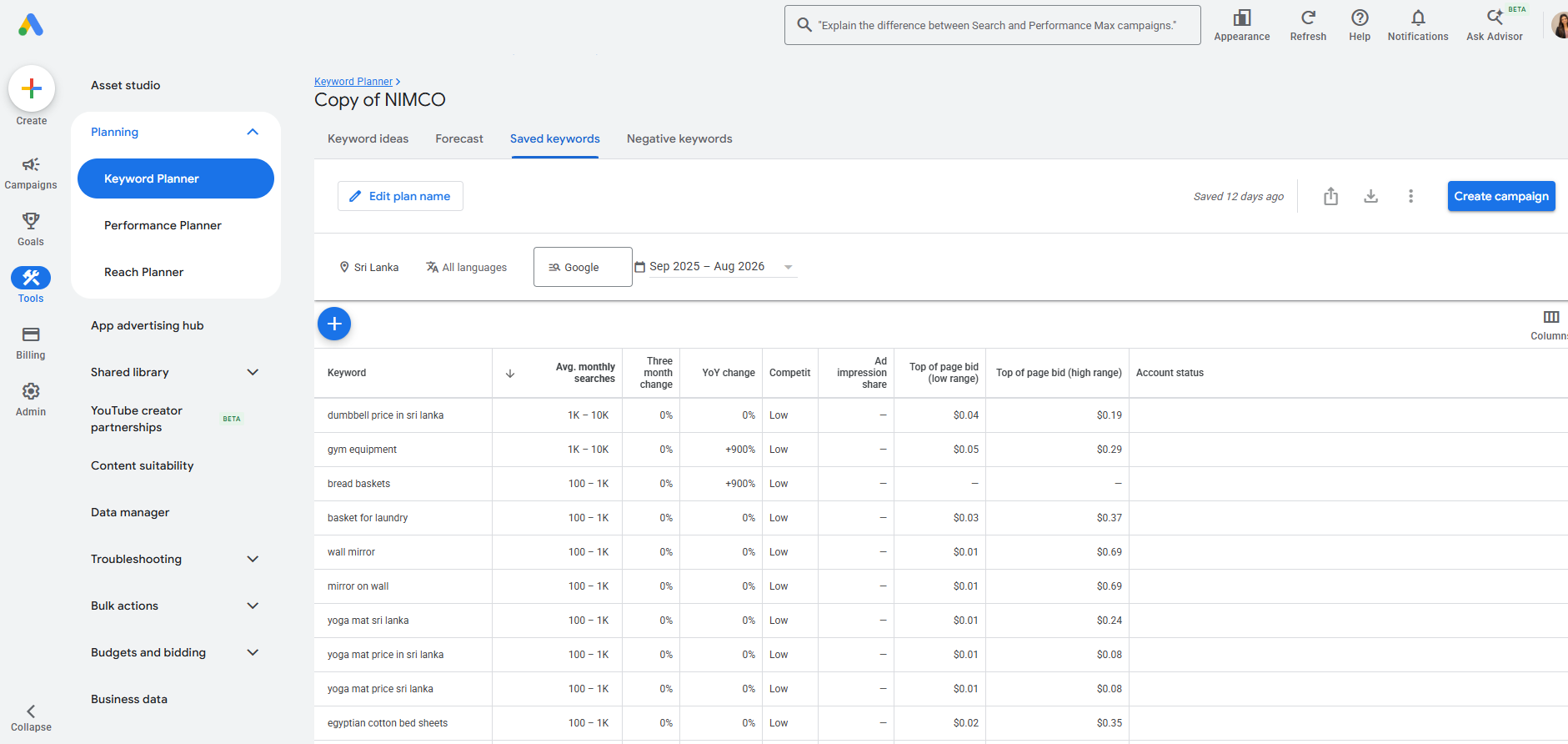This screenshot has height=744, width=1568.
Task: Switch to the Keyword ideas tab
Action: pyautogui.click(x=368, y=138)
